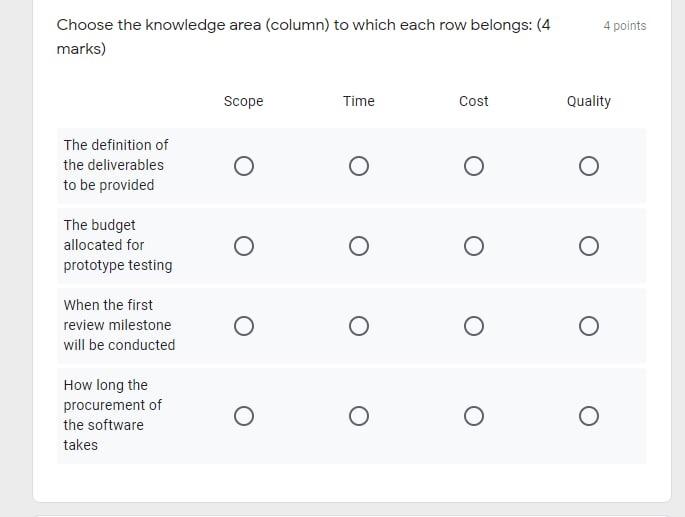Pick Cost for the software procurement duration row

474,416
